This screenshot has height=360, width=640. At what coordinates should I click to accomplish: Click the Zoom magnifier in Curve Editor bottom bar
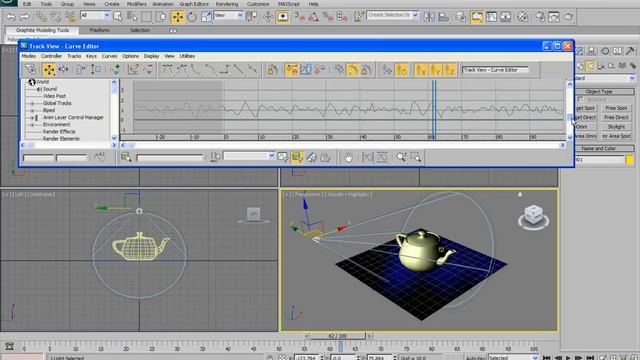[401, 157]
